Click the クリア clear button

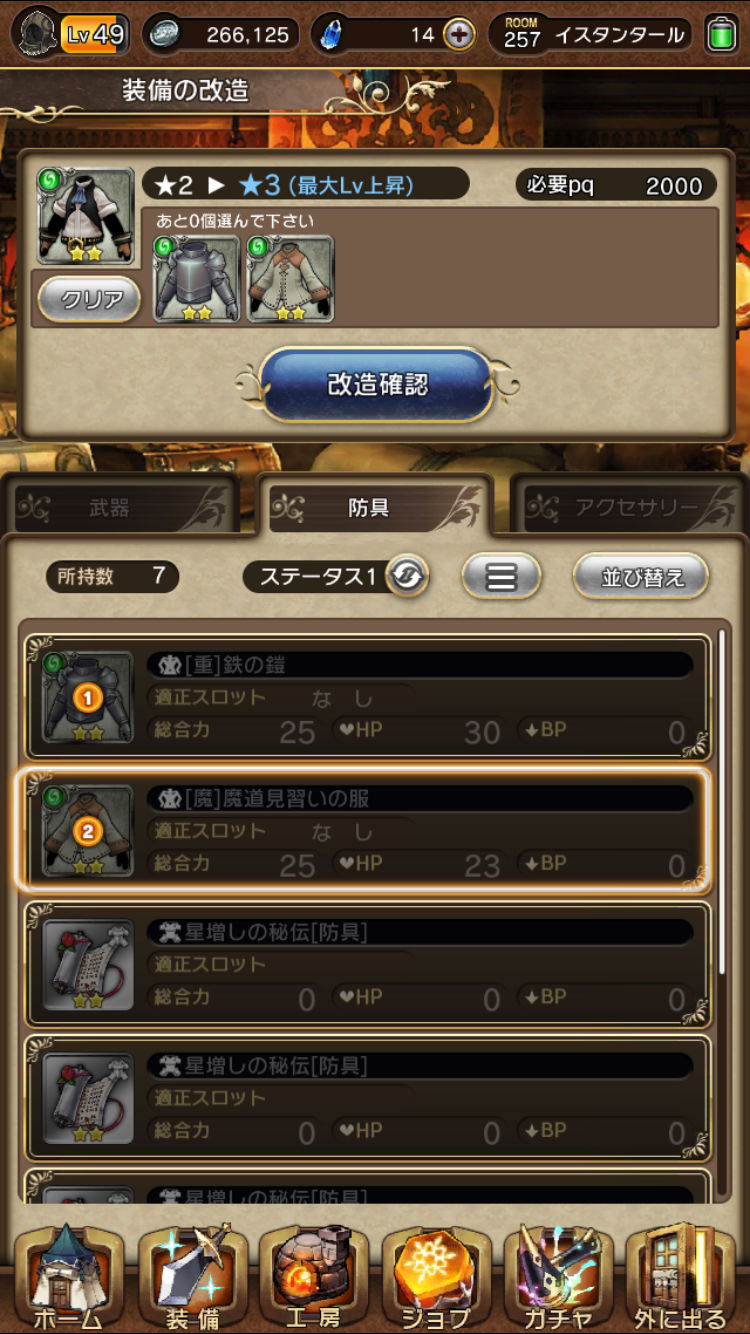coord(89,300)
